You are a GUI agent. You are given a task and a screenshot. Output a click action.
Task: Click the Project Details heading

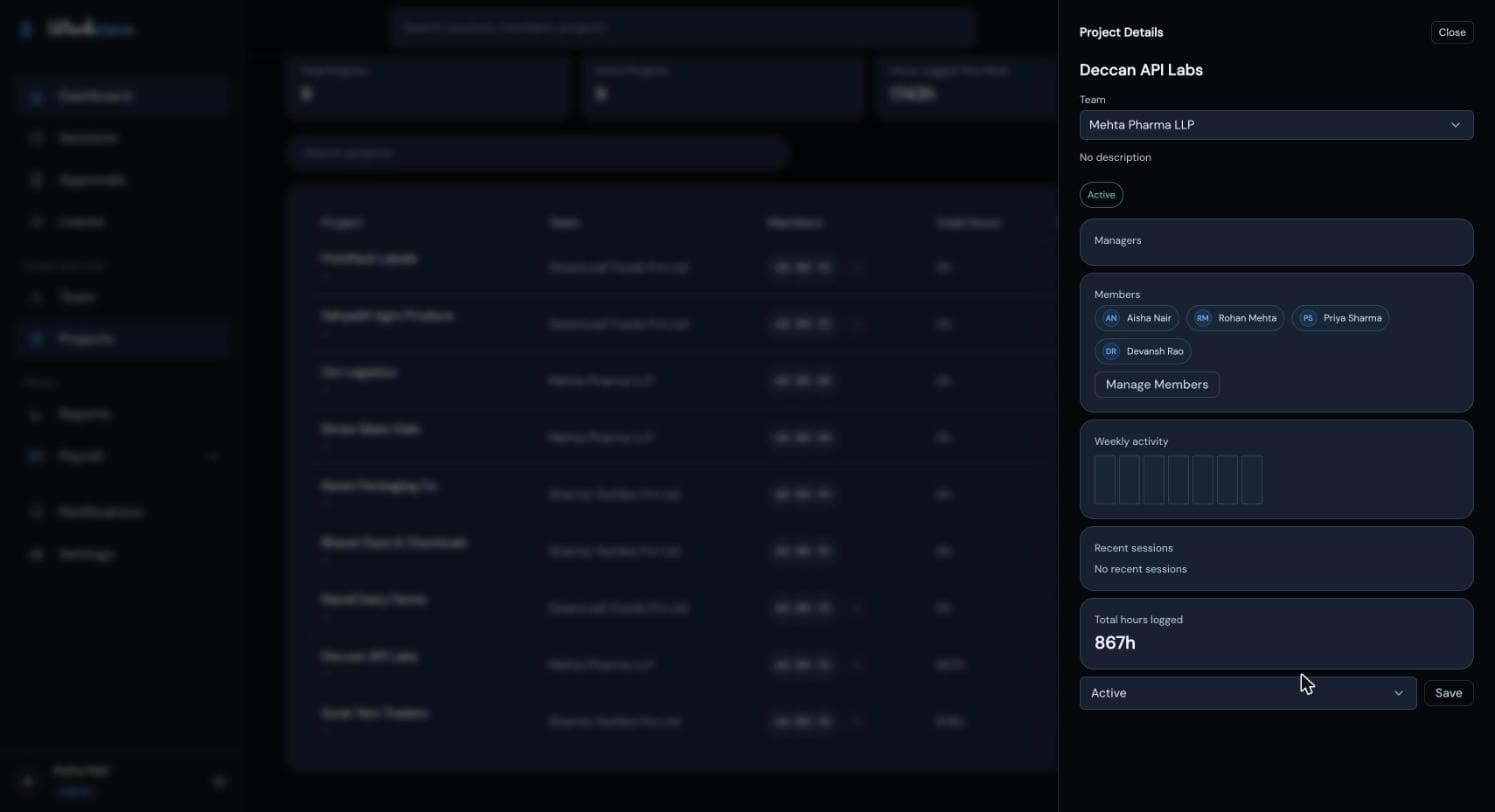1121,32
